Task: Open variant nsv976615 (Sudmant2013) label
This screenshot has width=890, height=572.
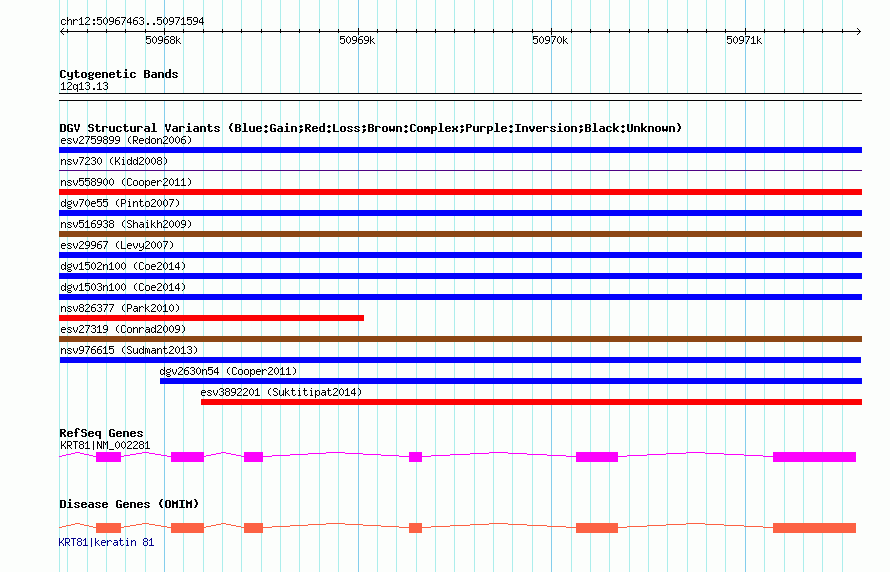Action: pos(129,350)
